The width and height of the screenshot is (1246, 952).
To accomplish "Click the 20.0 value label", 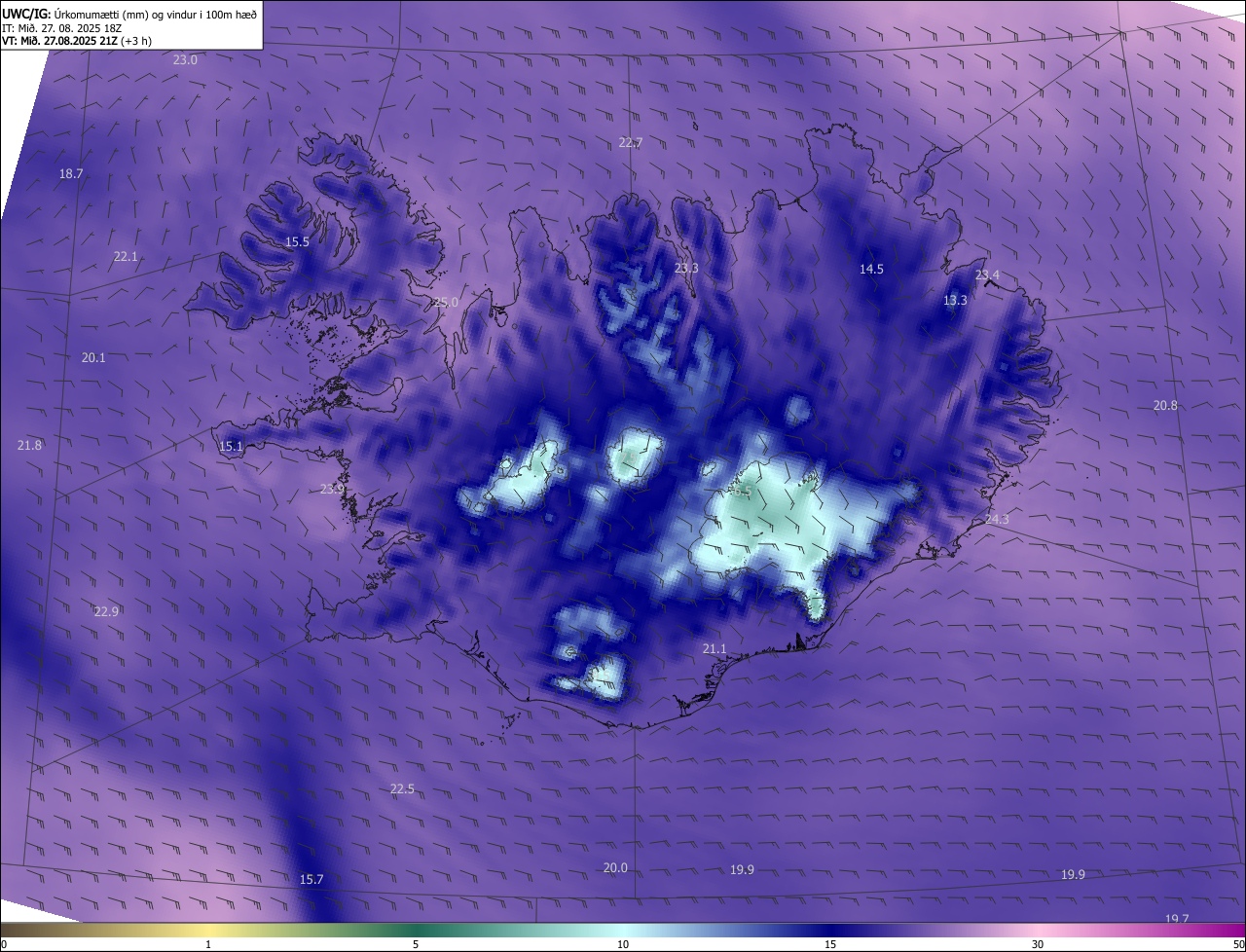I will pyautogui.click(x=615, y=868).
